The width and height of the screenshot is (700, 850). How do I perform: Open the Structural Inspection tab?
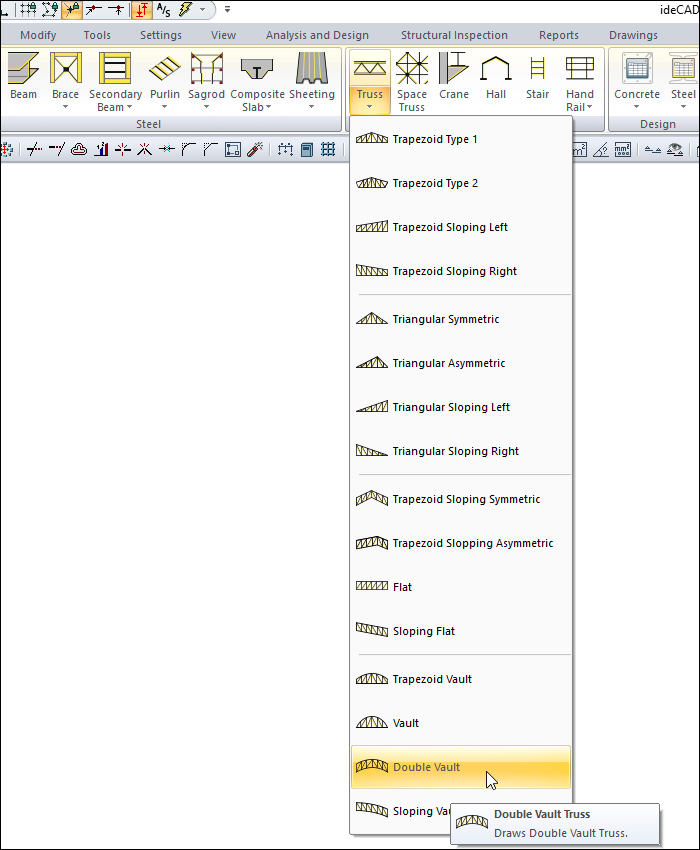[x=454, y=35]
